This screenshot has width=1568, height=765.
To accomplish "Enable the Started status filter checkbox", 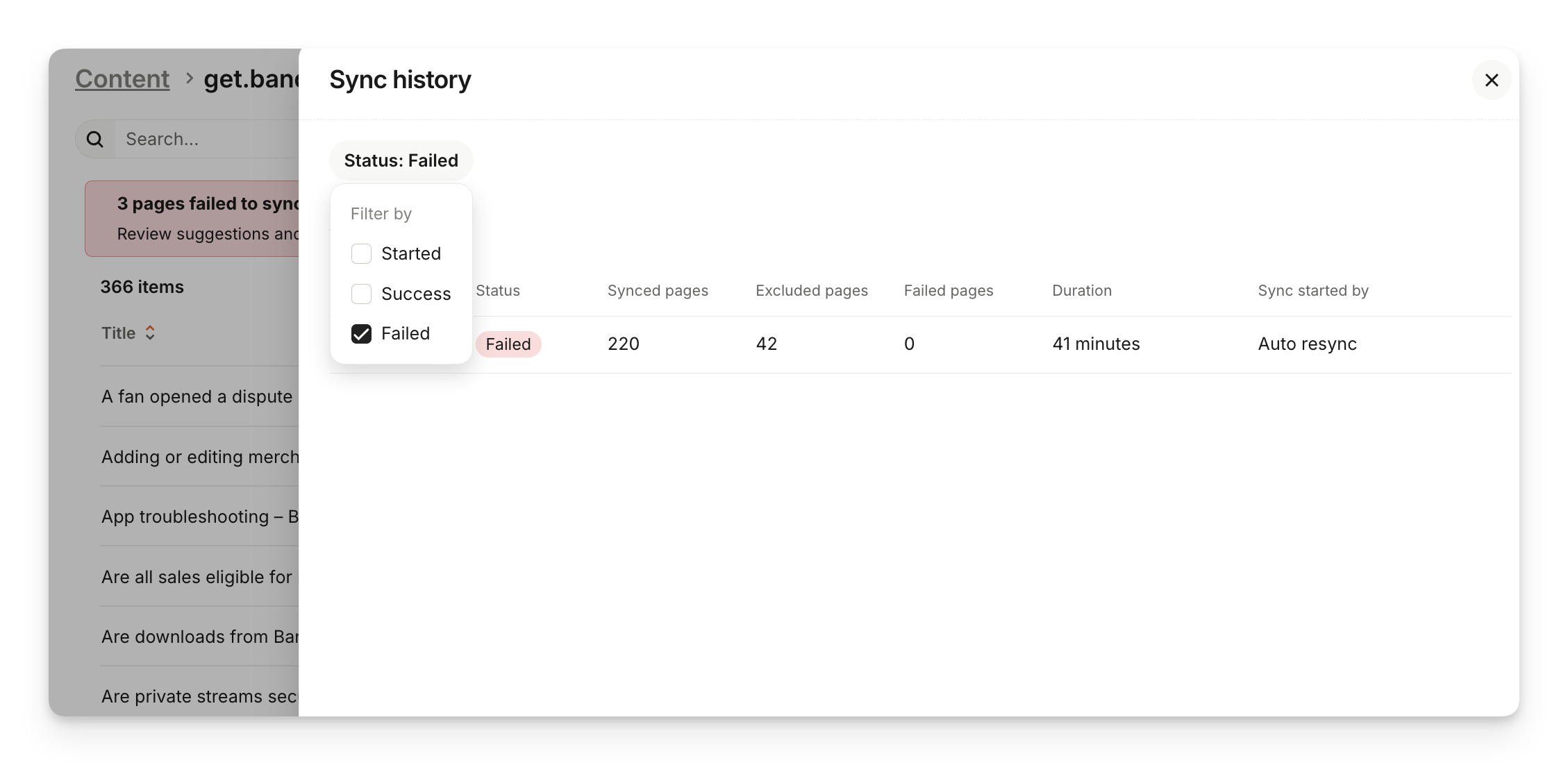I will (x=361, y=254).
